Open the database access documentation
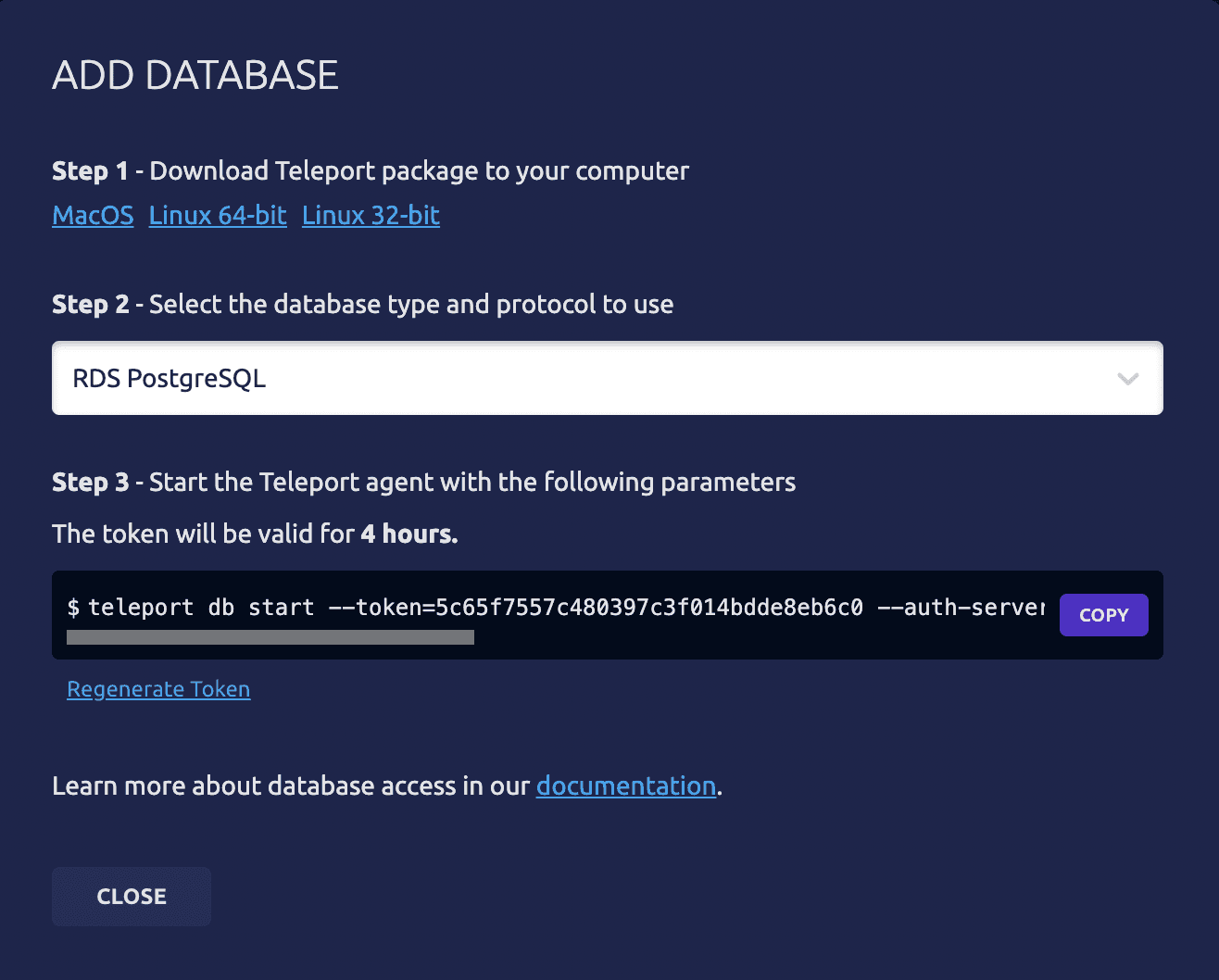 tap(625, 785)
